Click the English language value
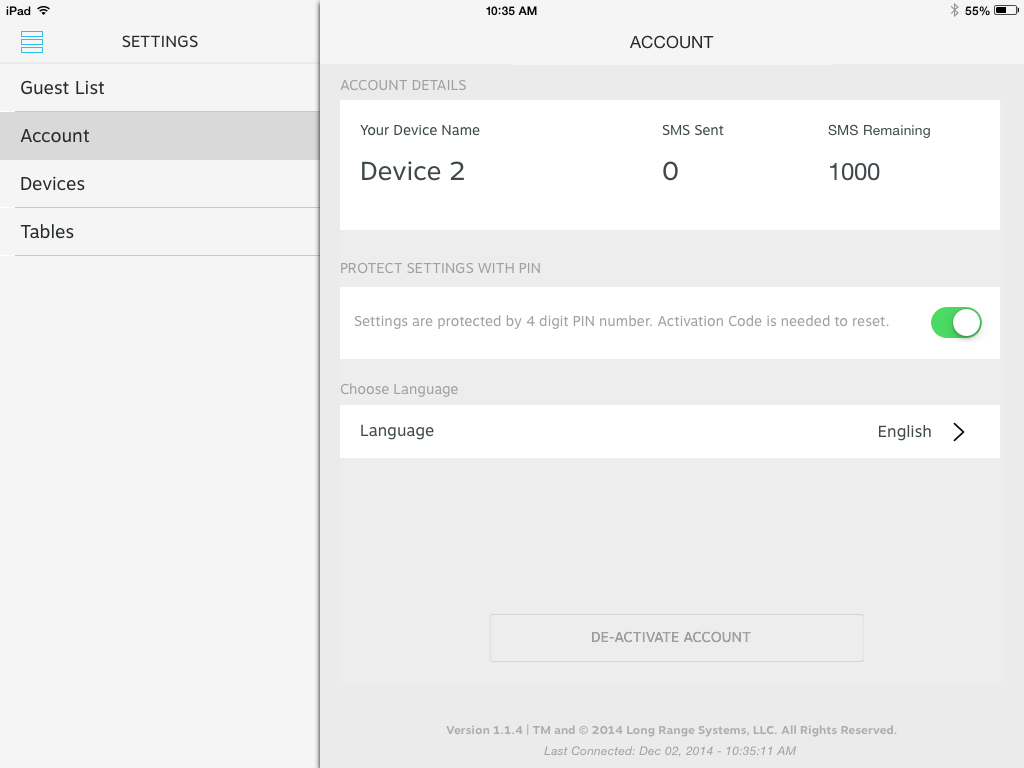 coord(904,432)
